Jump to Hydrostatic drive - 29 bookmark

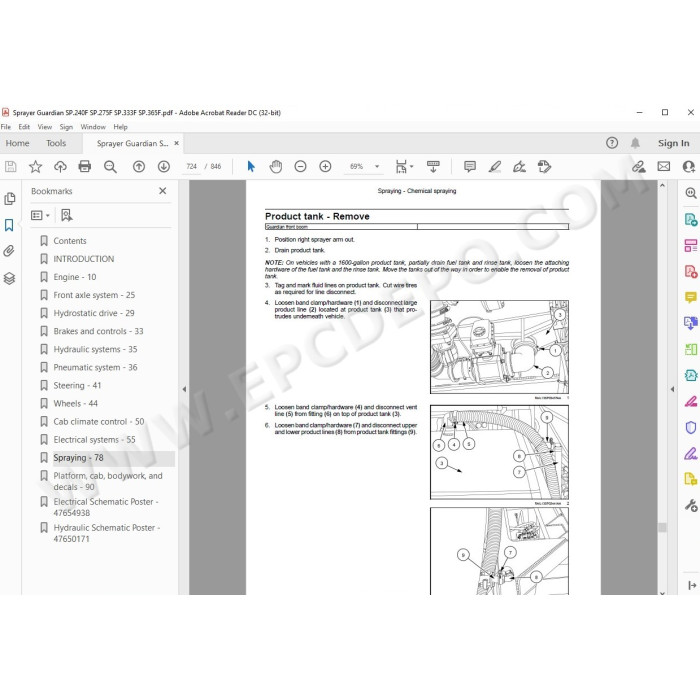point(94,313)
